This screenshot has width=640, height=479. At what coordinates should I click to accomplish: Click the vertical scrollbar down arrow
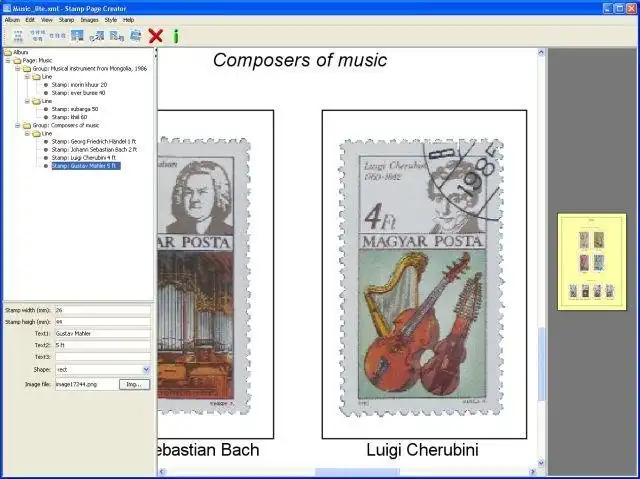541,463
